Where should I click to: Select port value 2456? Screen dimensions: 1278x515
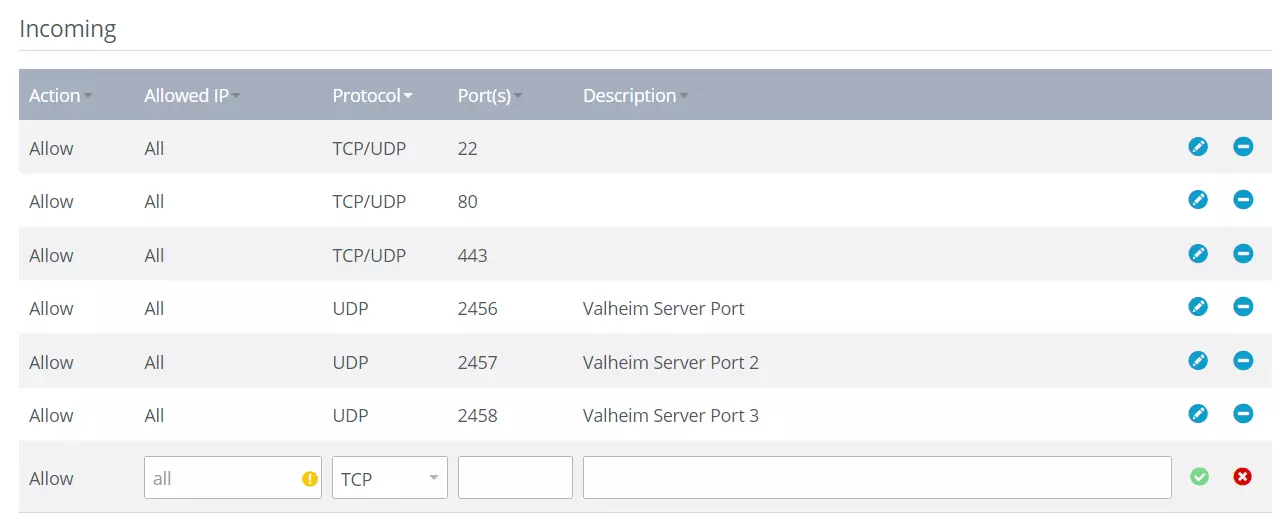point(478,309)
